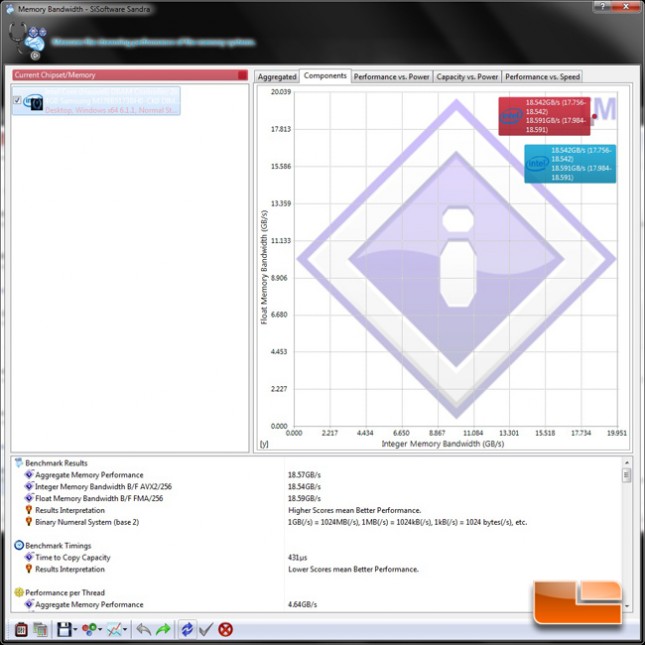This screenshot has height=645, width=645.
Task: Click the diamond icon beside Float Memory Bandwidth
Action: coord(29,498)
